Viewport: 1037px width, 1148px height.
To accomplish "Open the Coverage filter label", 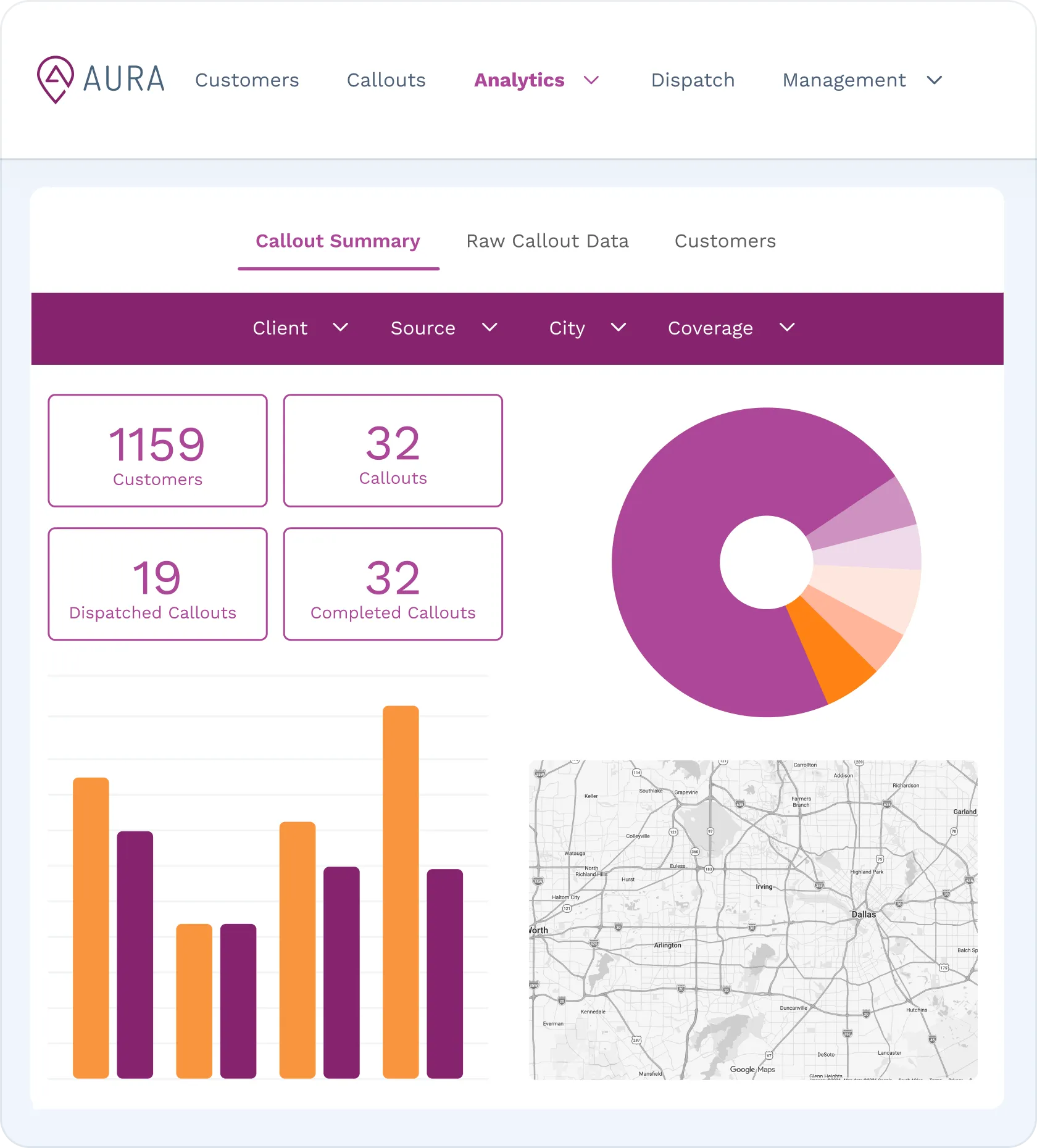I will 710,328.
